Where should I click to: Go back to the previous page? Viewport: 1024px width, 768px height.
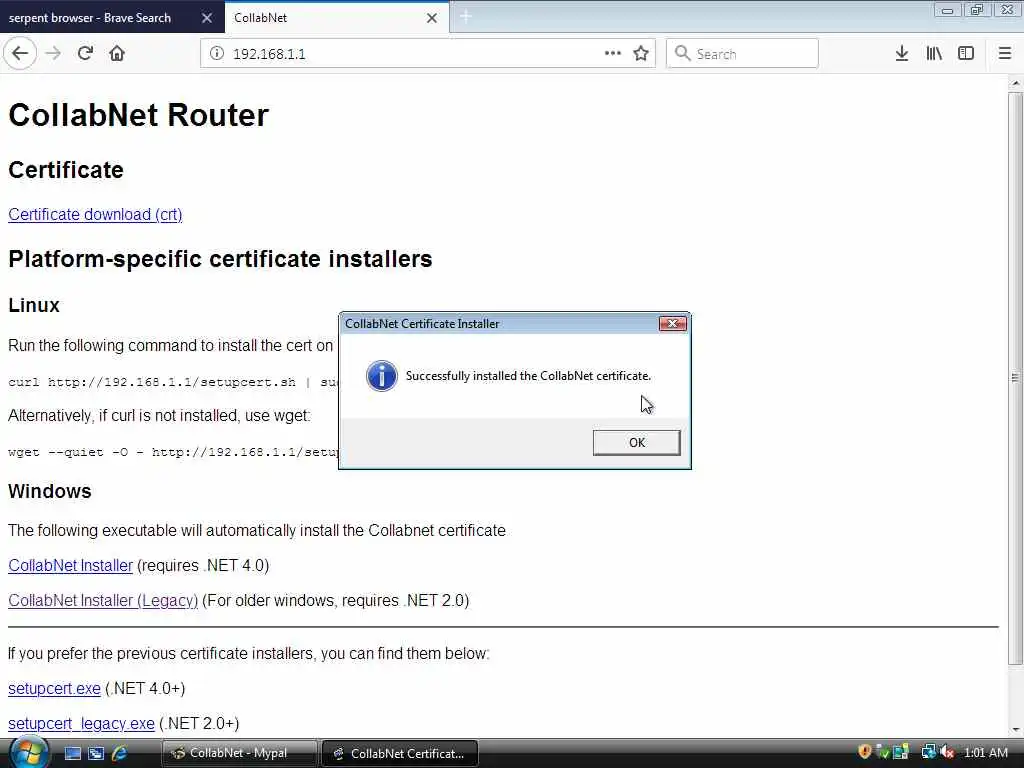20,54
